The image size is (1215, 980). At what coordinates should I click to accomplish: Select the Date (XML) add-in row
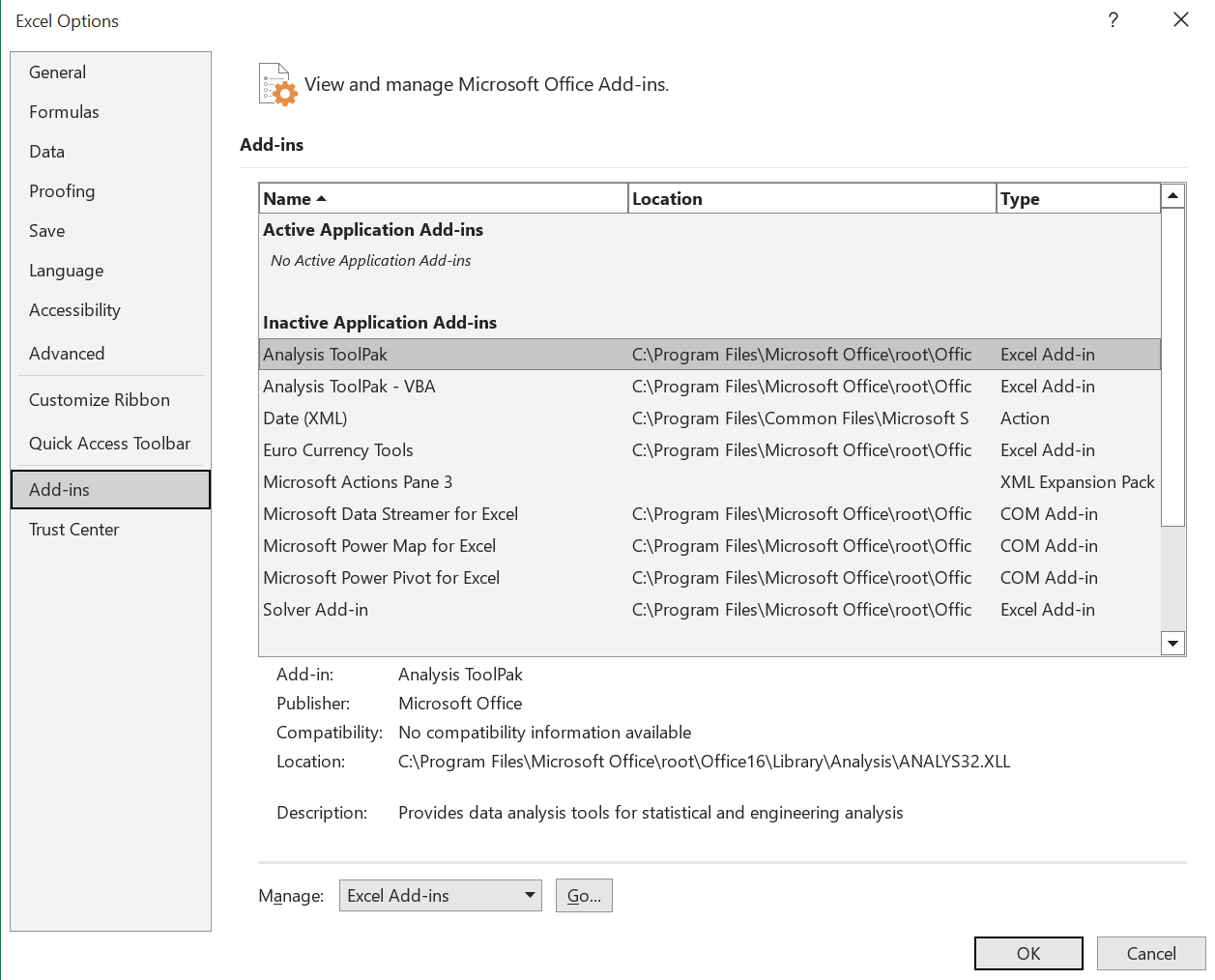coord(709,418)
